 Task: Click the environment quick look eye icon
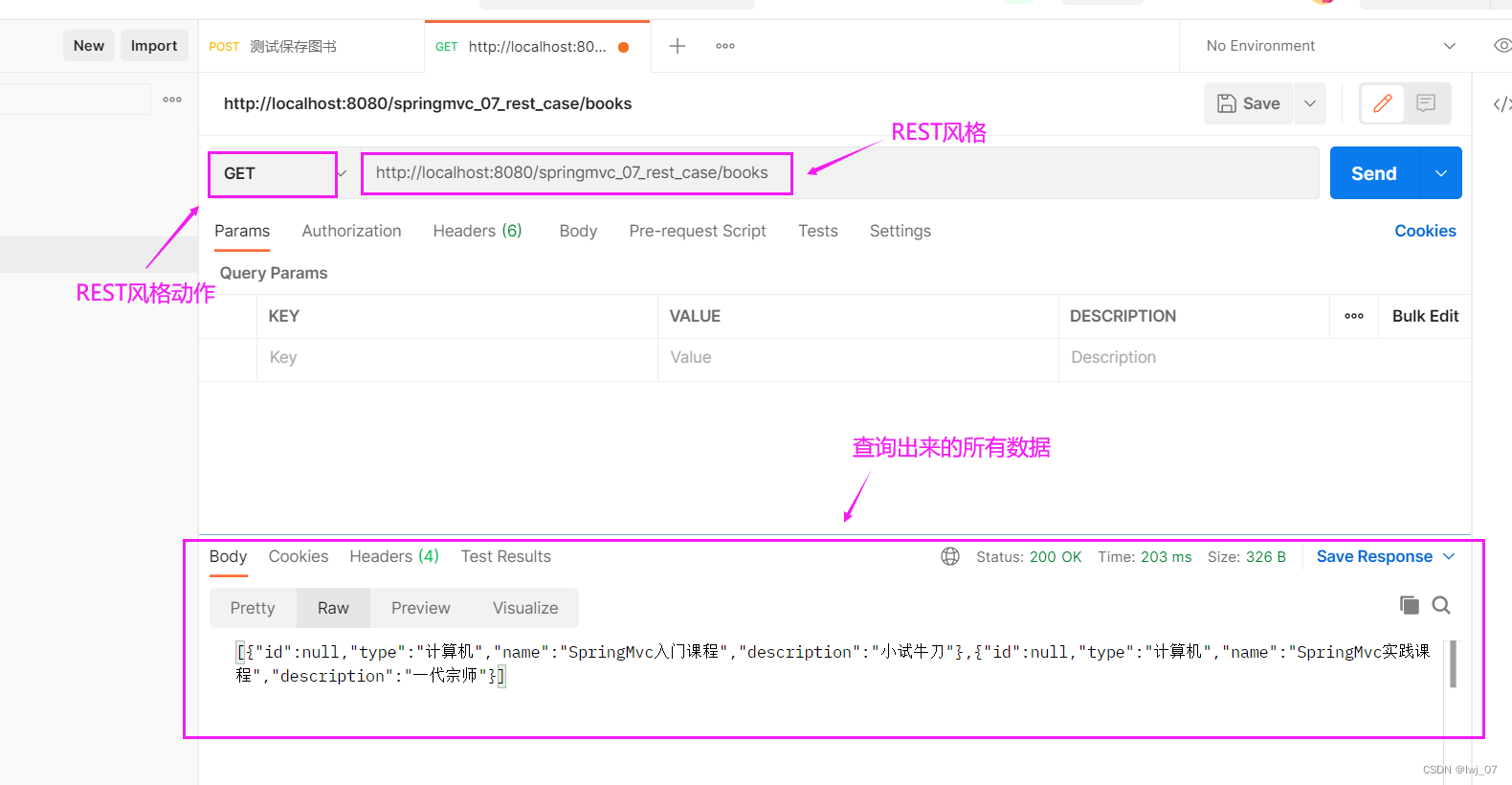(1502, 46)
